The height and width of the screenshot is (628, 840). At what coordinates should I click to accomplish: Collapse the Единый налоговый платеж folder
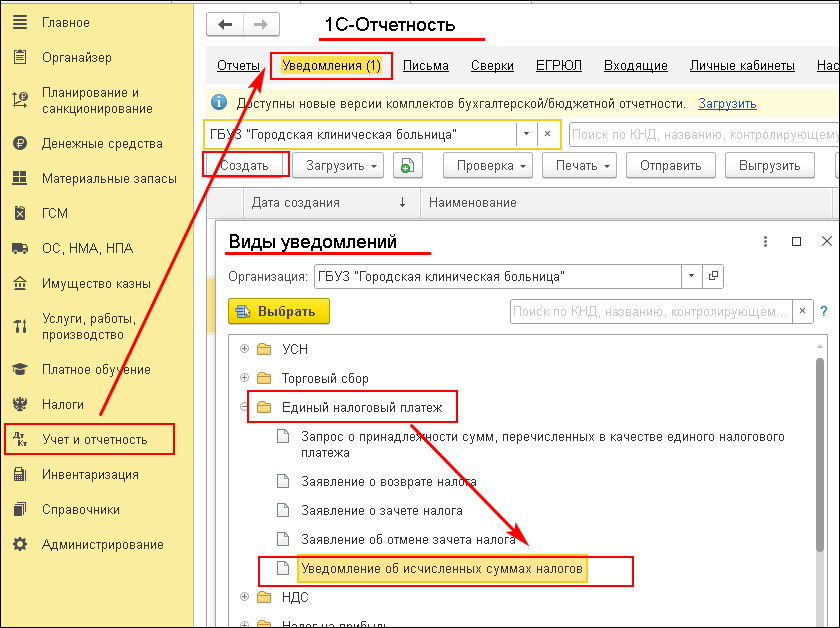point(244,407)
